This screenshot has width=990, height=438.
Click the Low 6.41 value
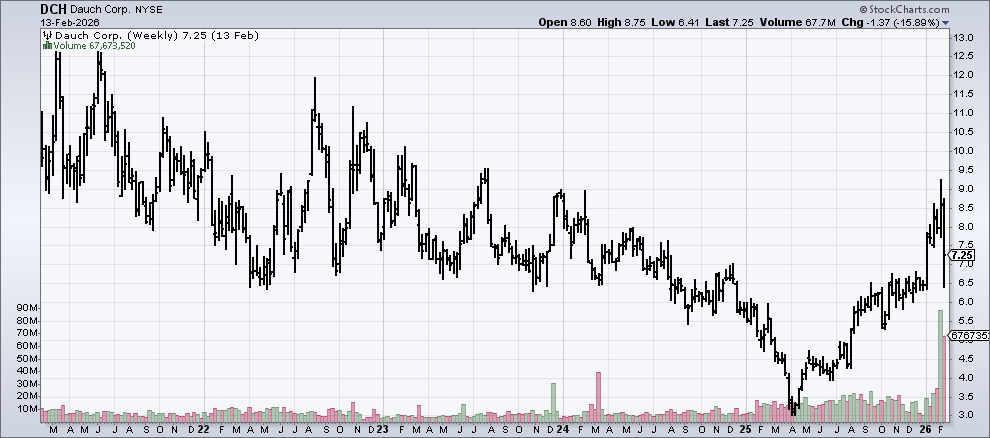coord(674,22)
